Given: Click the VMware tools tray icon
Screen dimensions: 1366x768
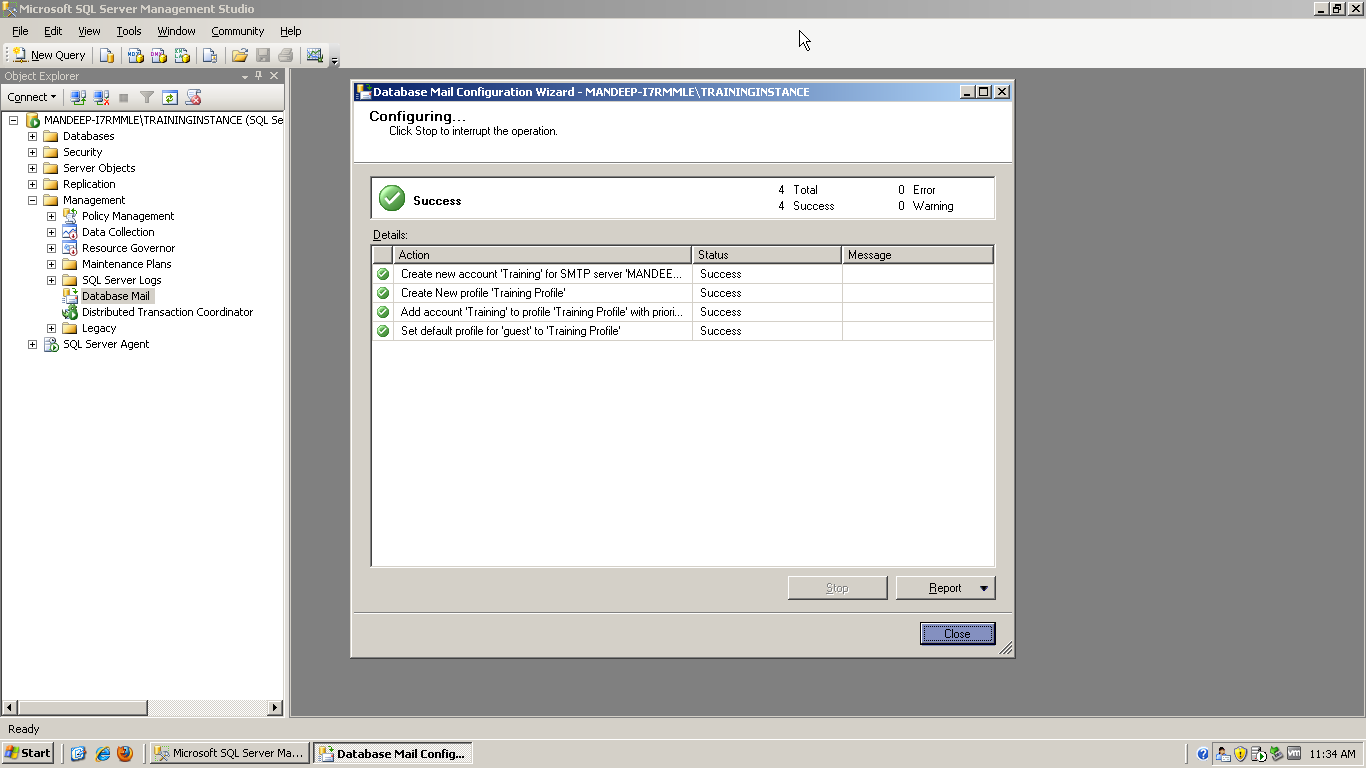Looking at the screenshot, I should coord(1294,753).
